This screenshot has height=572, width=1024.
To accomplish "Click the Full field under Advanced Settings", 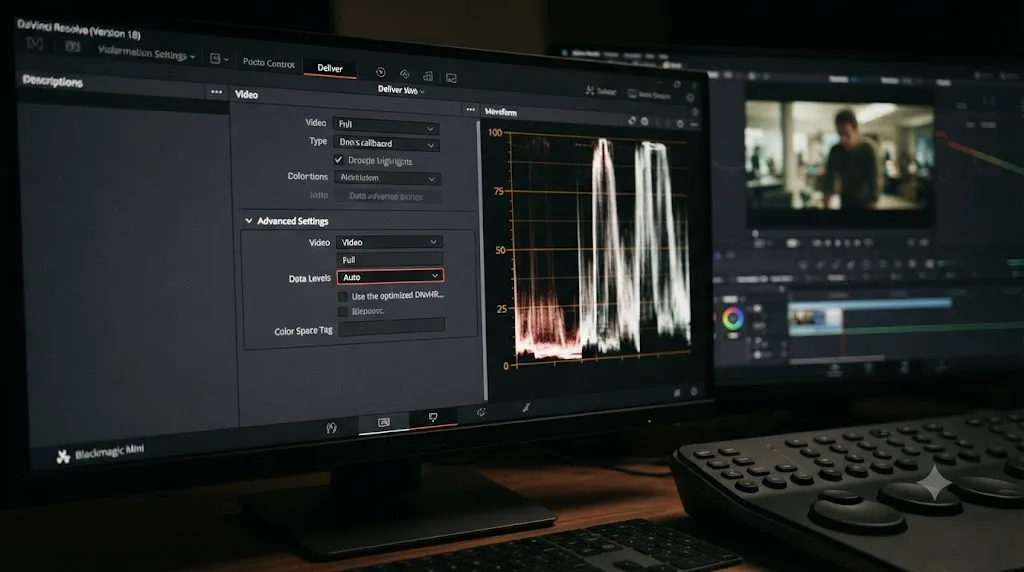I will (x=390, y=259).
